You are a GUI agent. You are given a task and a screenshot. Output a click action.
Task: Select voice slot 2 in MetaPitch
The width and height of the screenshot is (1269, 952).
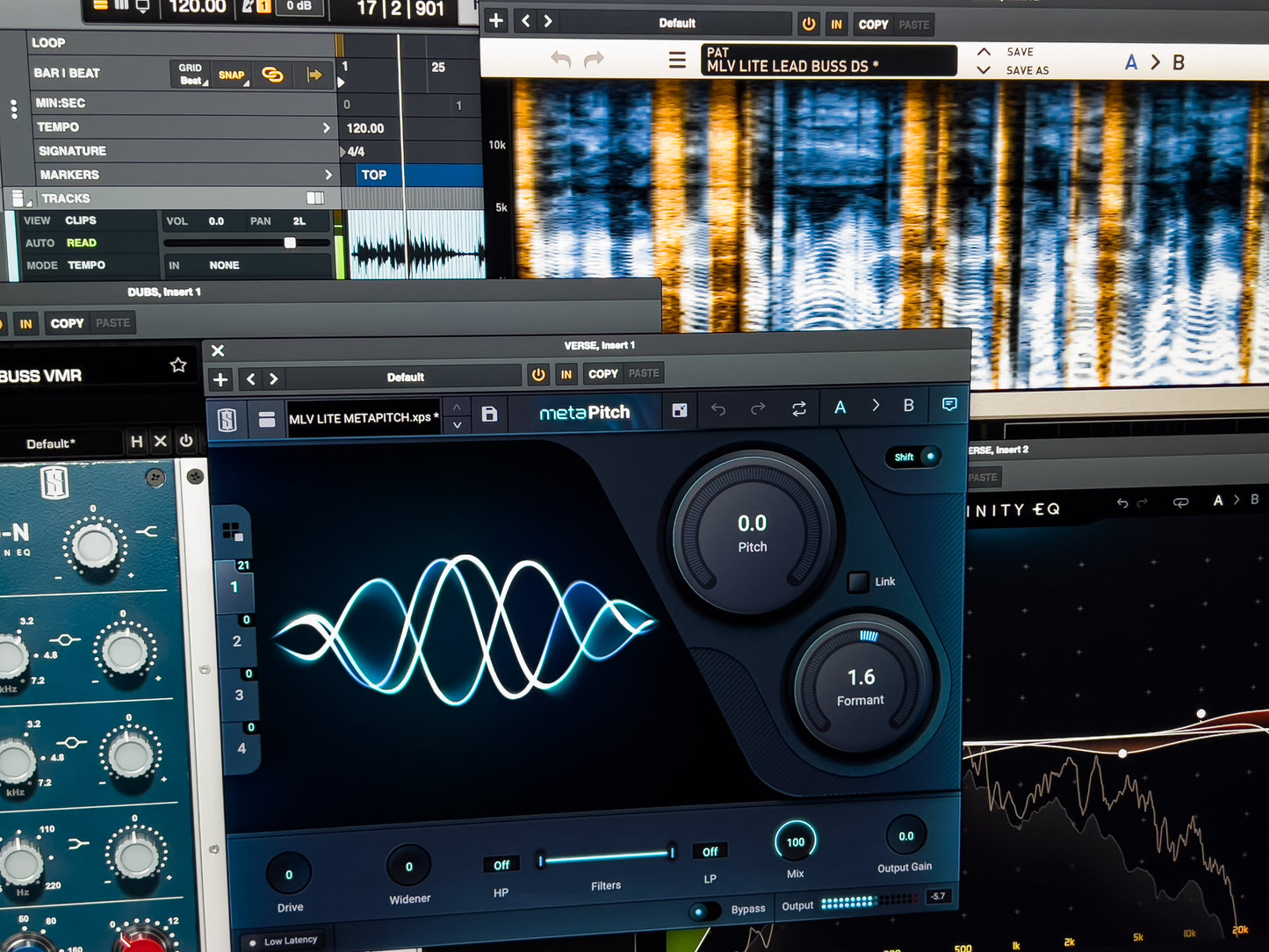[237, 641]
